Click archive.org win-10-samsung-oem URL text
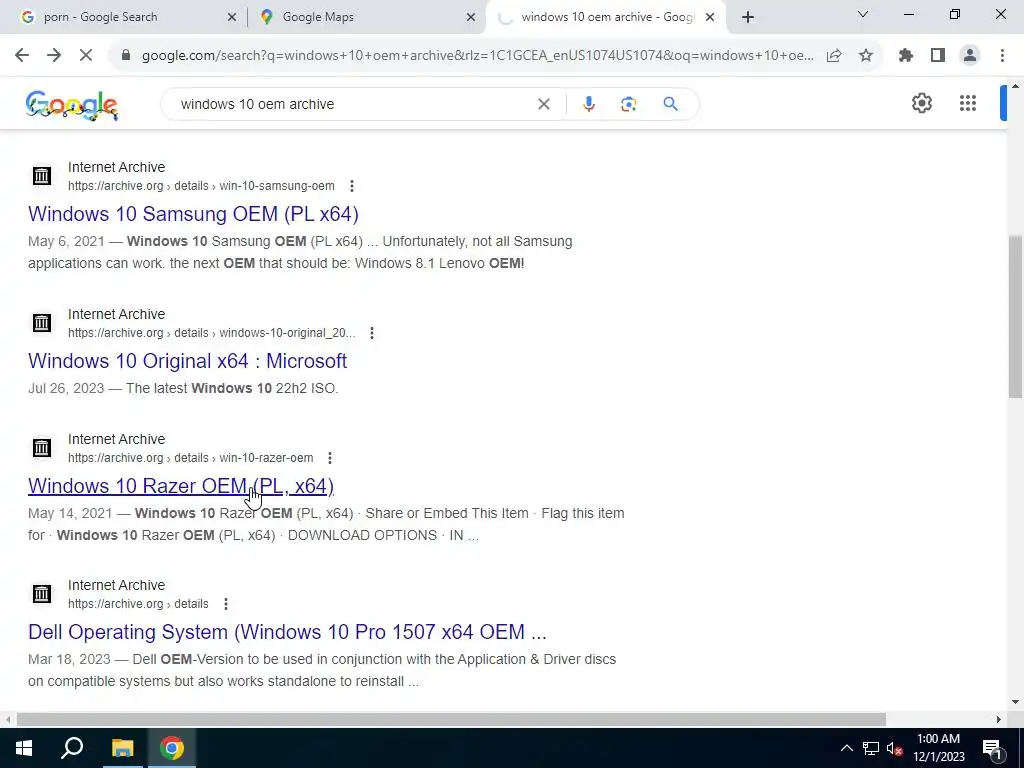This screenshot has height=768, width=1024. click(201, 186)
